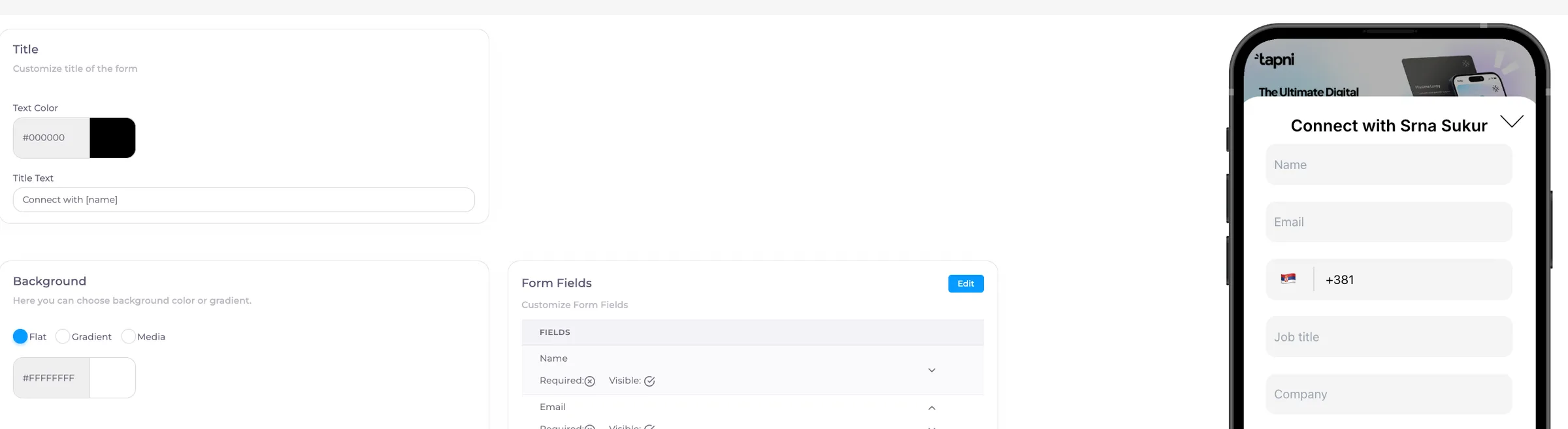This screenshot has height=429, width=1568.
Task: Click the Name row label in Form Fields
Action: tap(553, 358)
